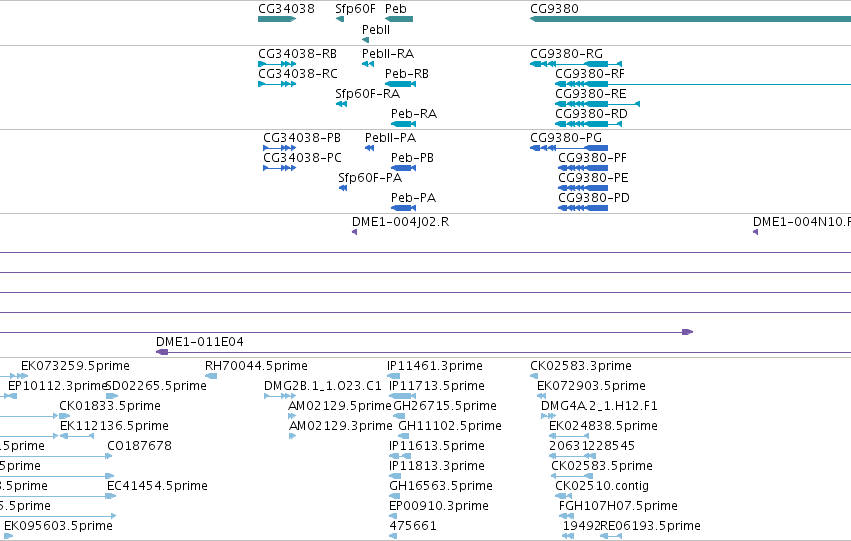Screen dimensions: 851x541
Task: Select the CG9380 gene track
Action: [x=690, y=19]
